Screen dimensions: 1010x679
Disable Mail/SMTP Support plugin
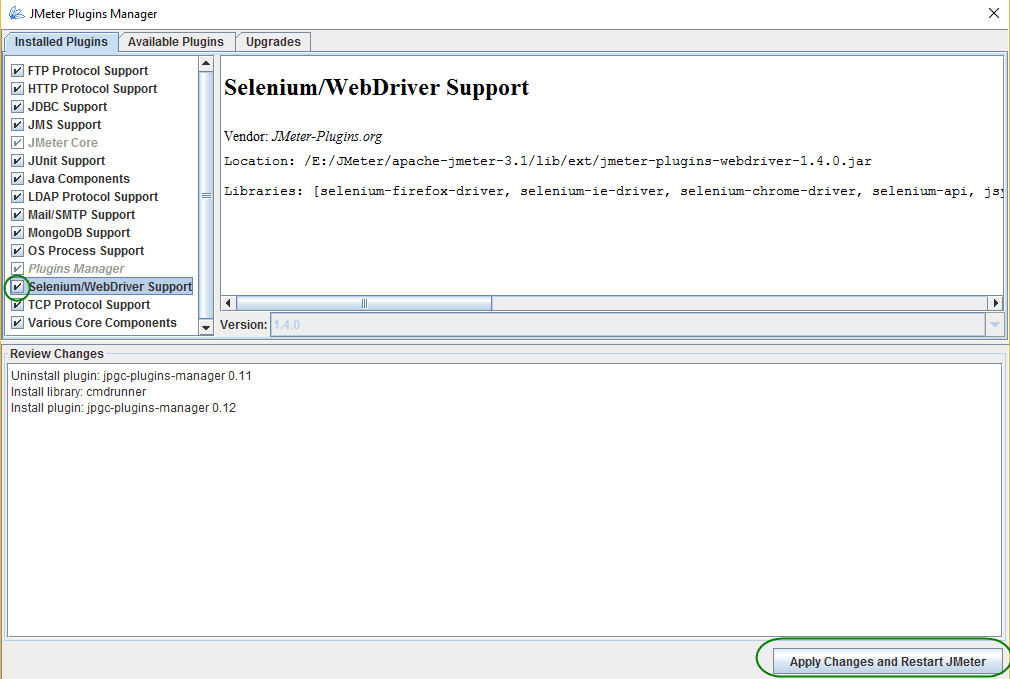(x=17, y=214)
